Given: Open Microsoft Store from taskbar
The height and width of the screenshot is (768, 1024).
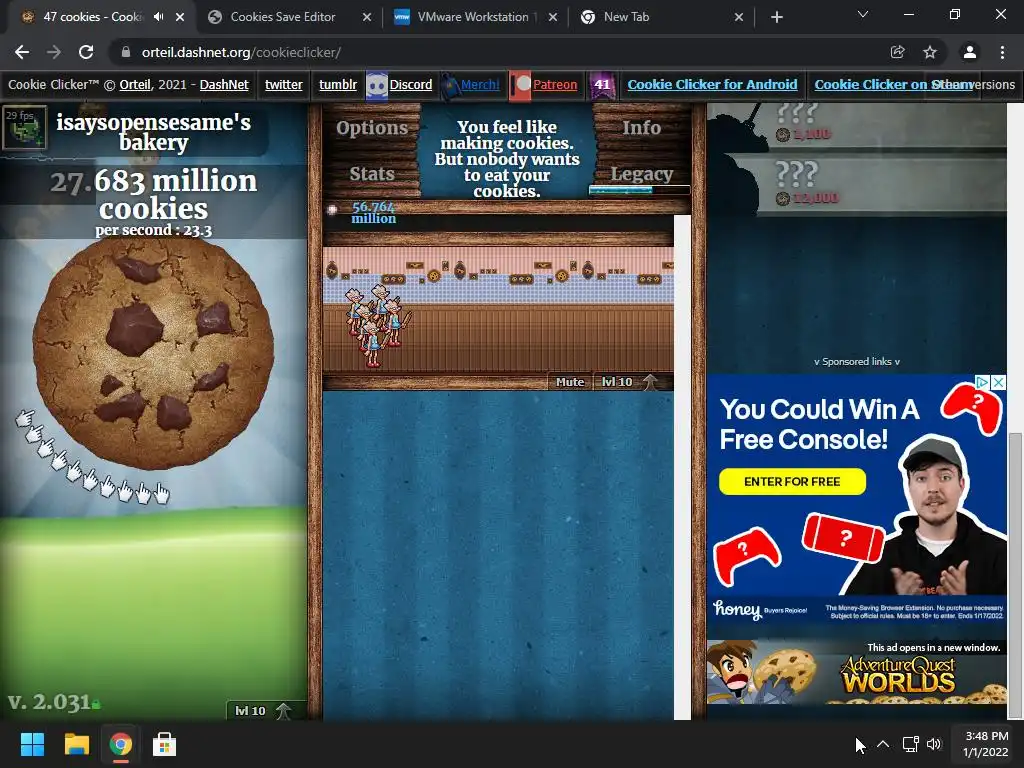Looking at the screenshot, I should (165, 744).
